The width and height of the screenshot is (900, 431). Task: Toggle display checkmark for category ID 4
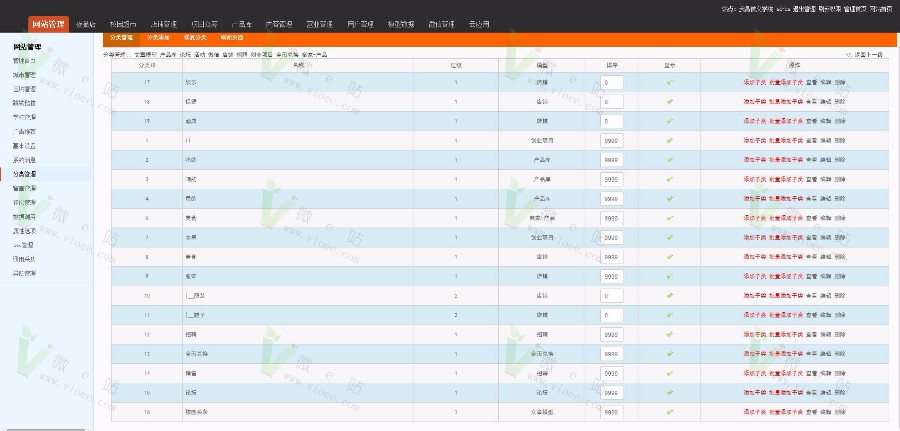(x=669, y=199)
